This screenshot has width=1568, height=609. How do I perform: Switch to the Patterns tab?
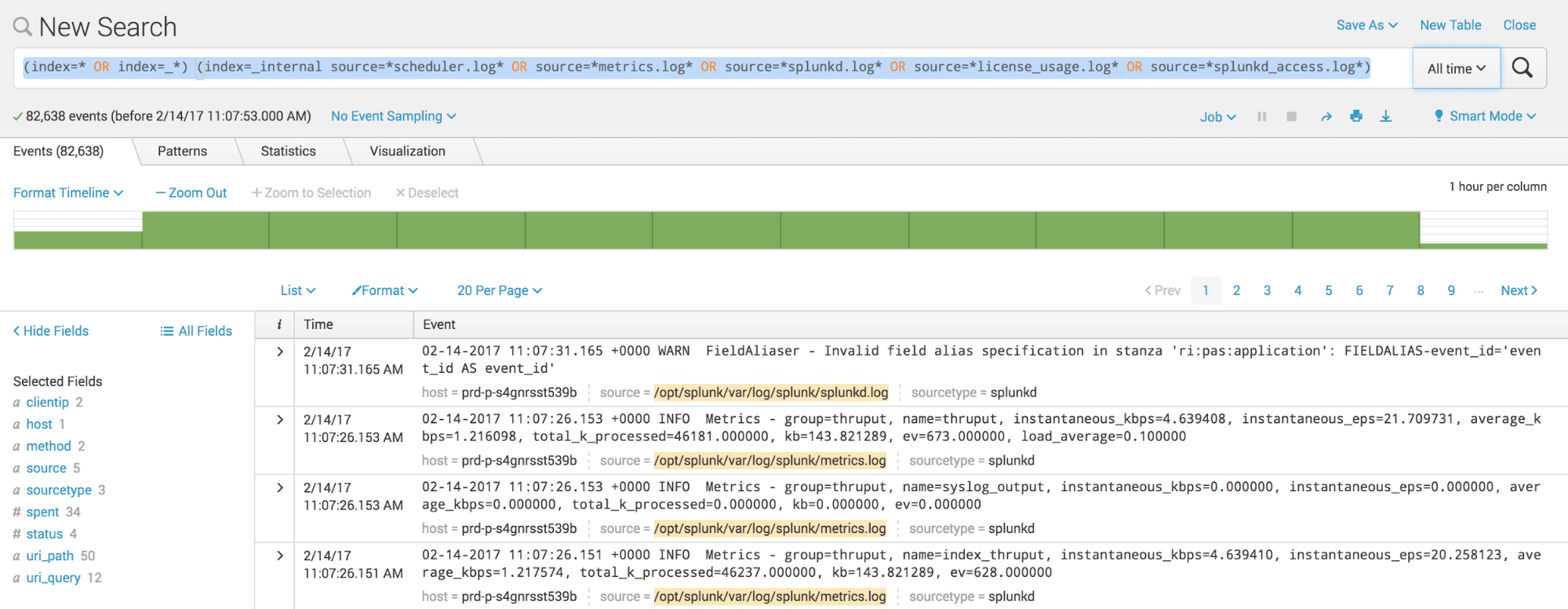pyautogui.click(x=182, y=151)
